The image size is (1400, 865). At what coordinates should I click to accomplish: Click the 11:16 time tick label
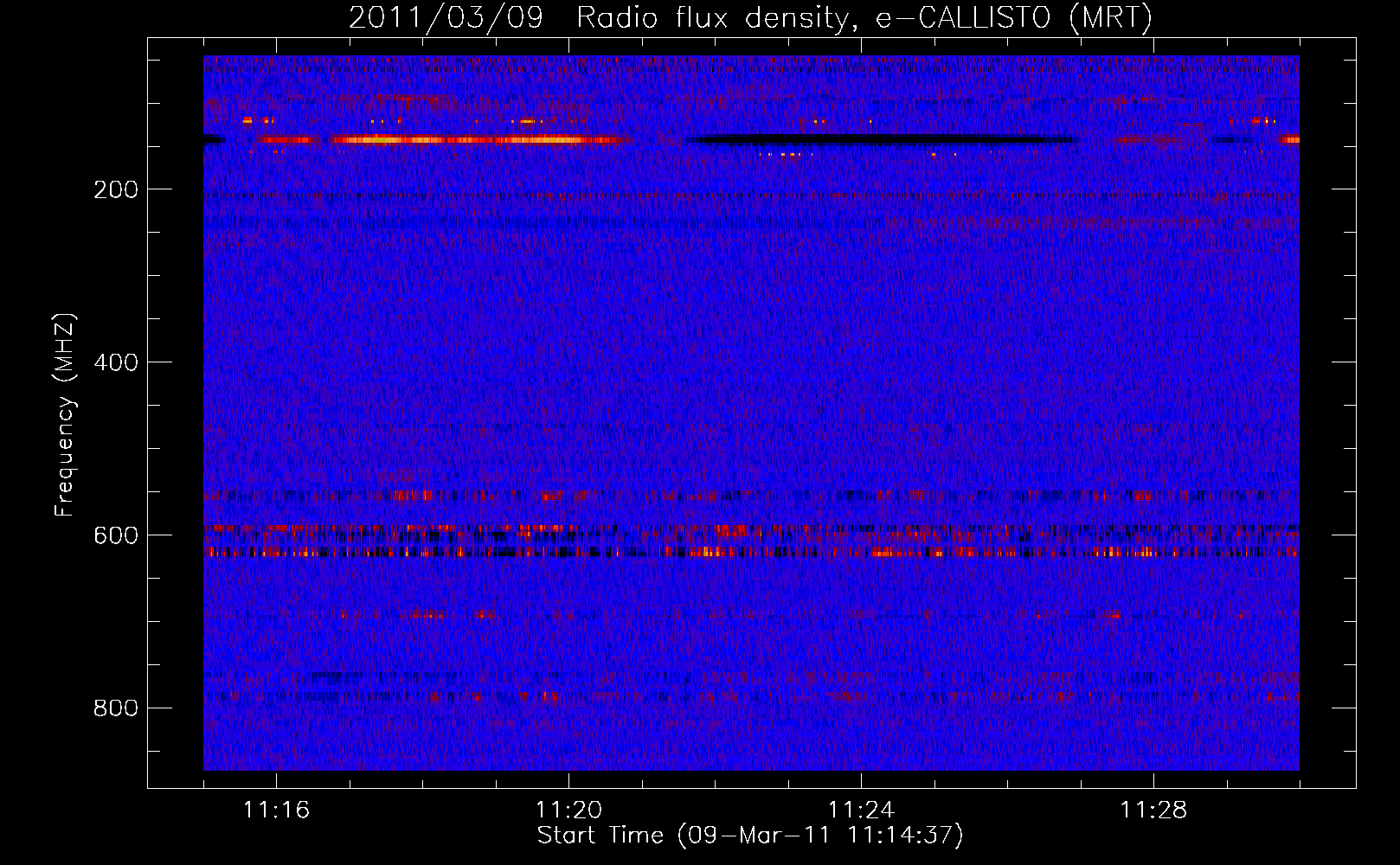[x=276, y=810]
